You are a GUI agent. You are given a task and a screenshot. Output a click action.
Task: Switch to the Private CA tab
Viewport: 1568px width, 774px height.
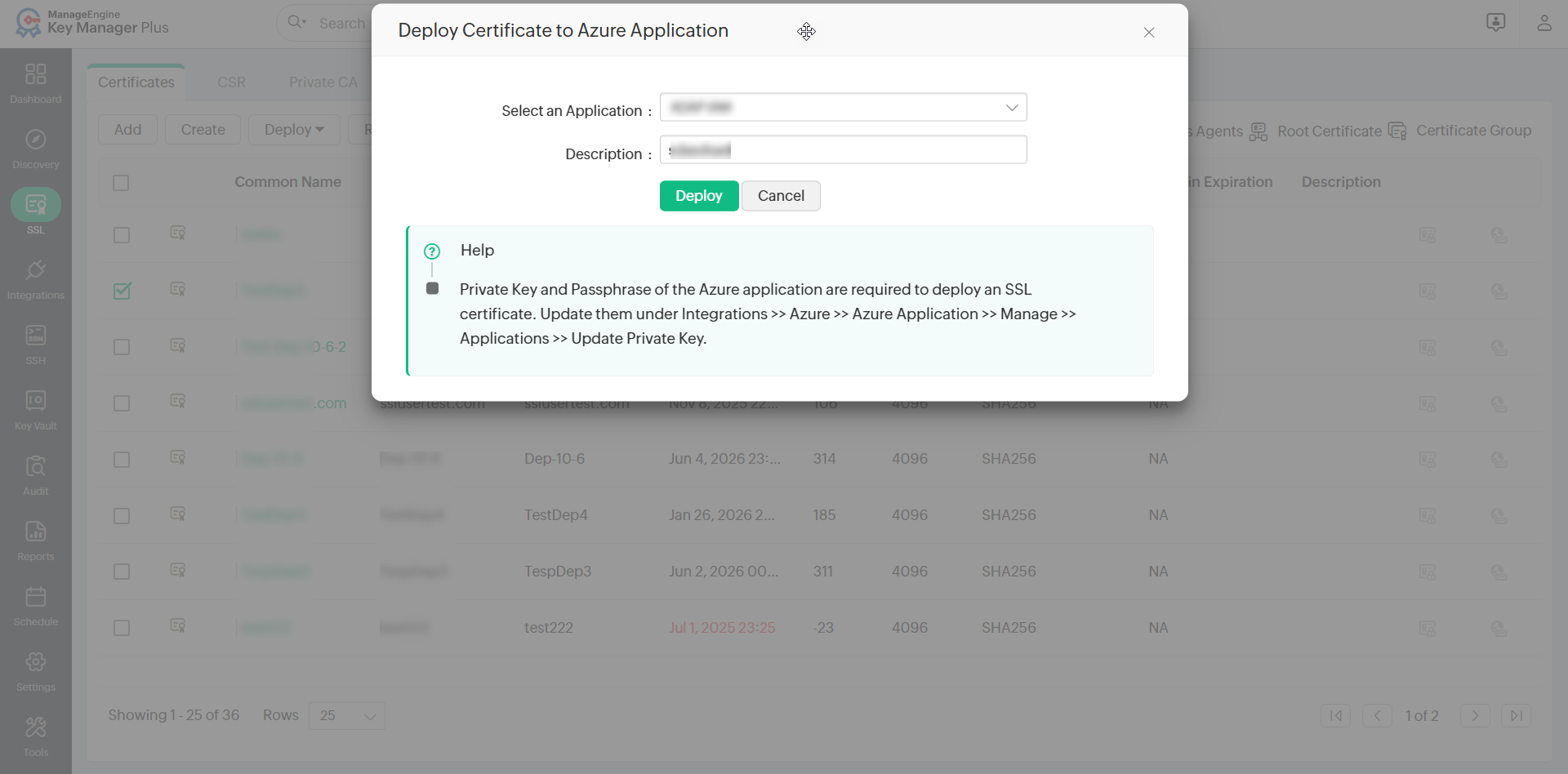(323, 82)
